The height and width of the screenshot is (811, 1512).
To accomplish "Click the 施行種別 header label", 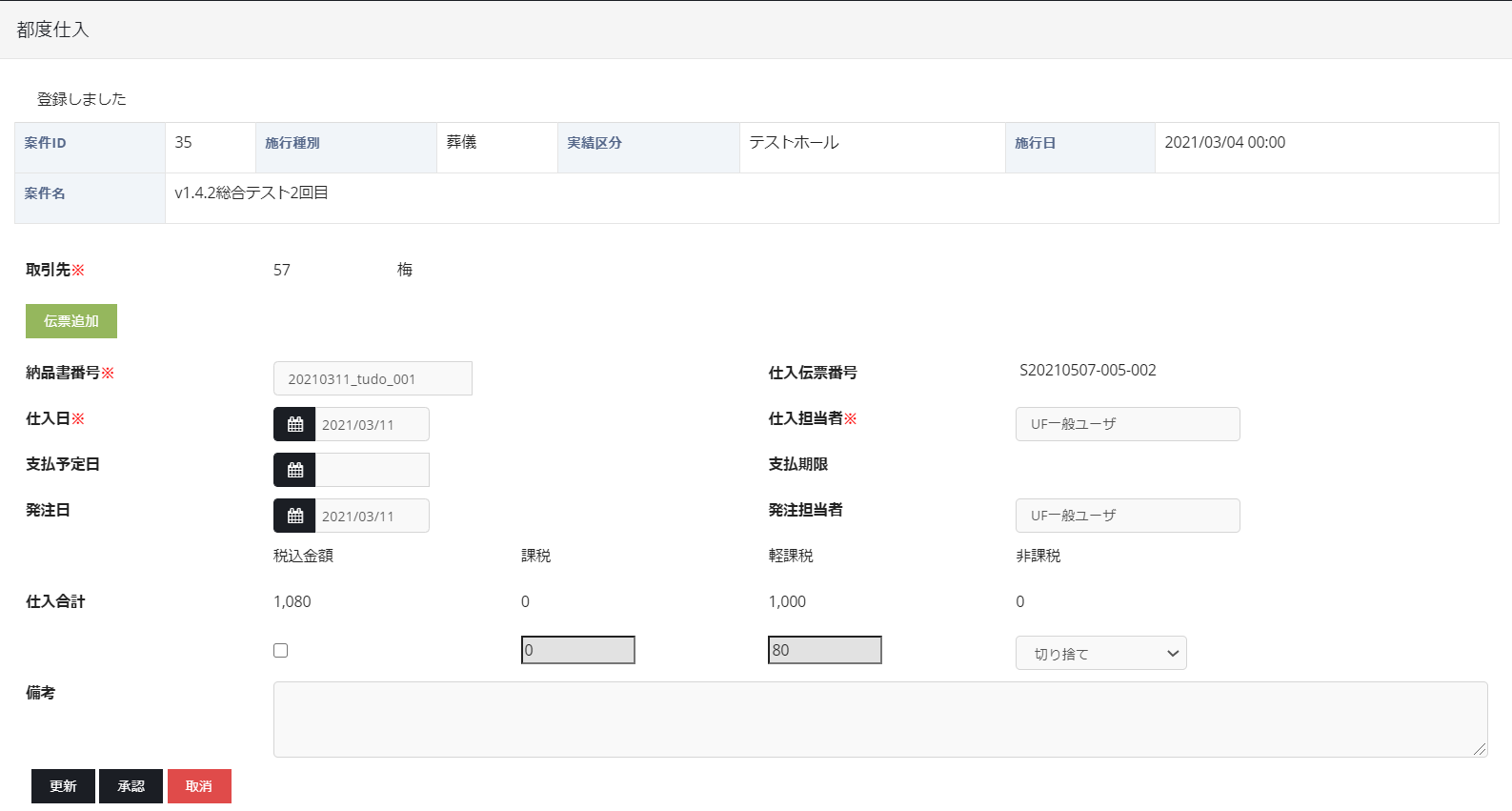I will [292, 143].
